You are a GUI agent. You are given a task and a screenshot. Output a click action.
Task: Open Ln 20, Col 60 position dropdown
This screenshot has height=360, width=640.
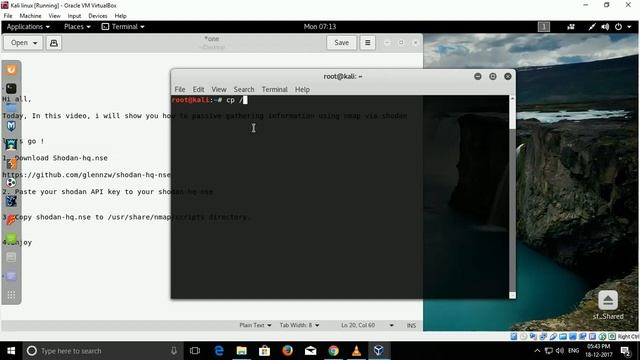pyautogui.click(x=367, y=325)
